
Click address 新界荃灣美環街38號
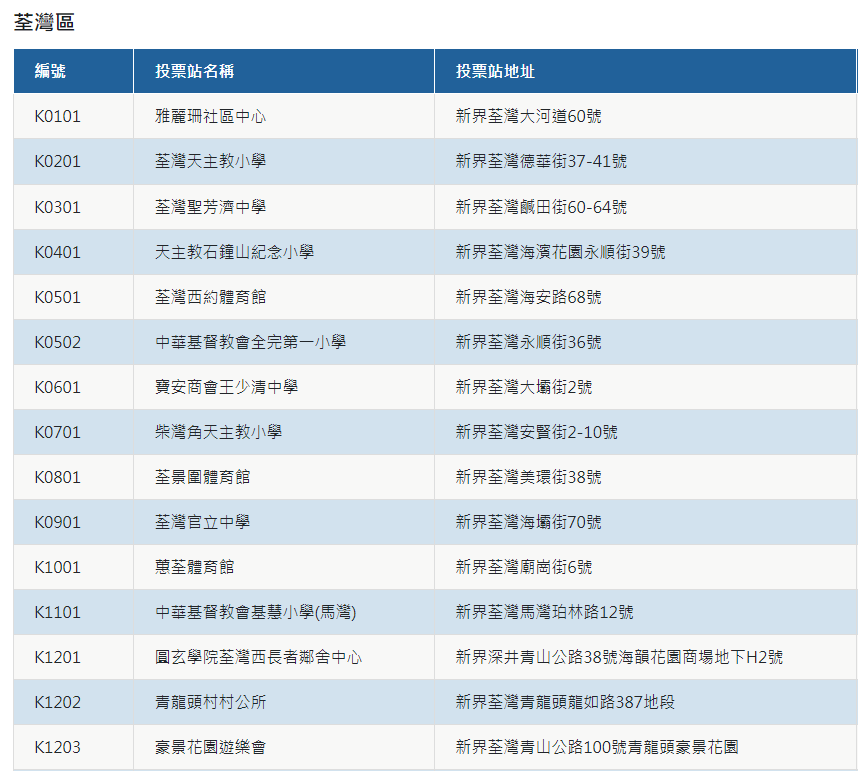click(528, 477)
